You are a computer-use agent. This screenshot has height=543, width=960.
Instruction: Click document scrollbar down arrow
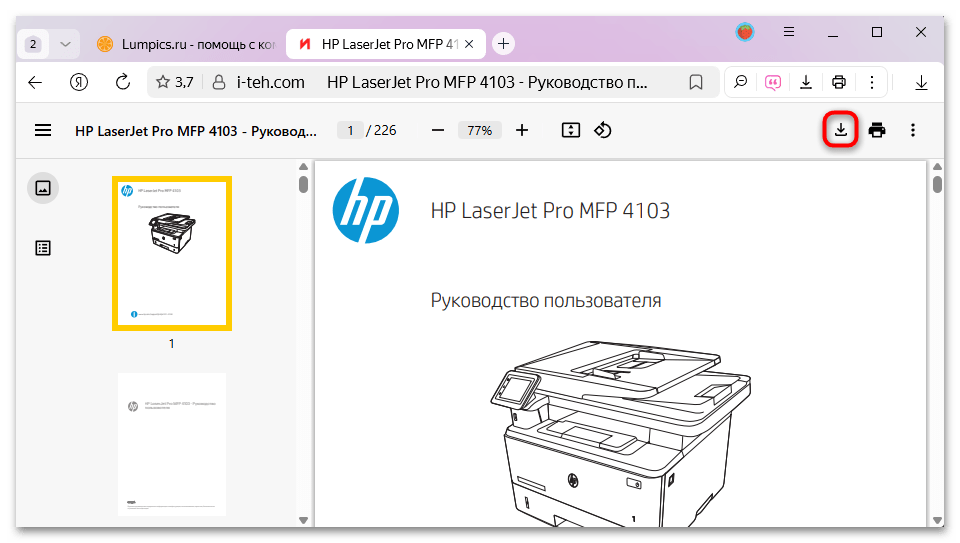[x=937, y=520]
